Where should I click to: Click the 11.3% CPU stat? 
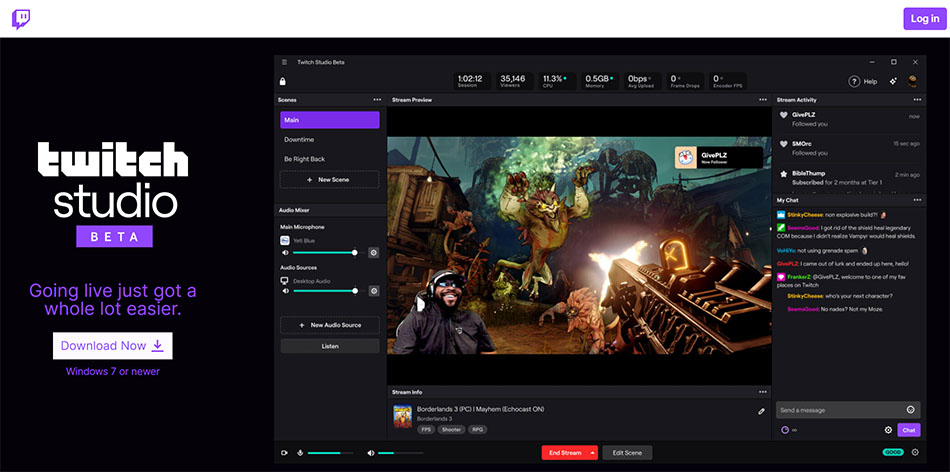click(x=555, y=81)
